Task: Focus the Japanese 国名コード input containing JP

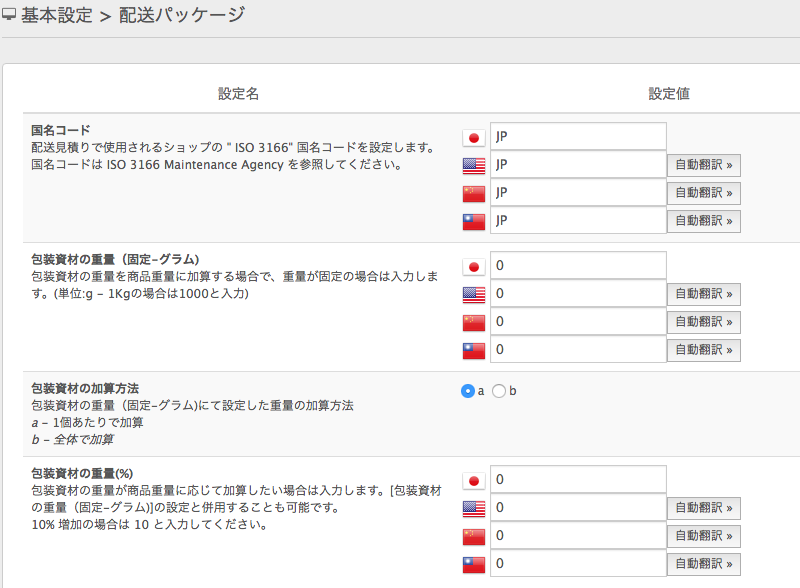Action: [577, 136]
